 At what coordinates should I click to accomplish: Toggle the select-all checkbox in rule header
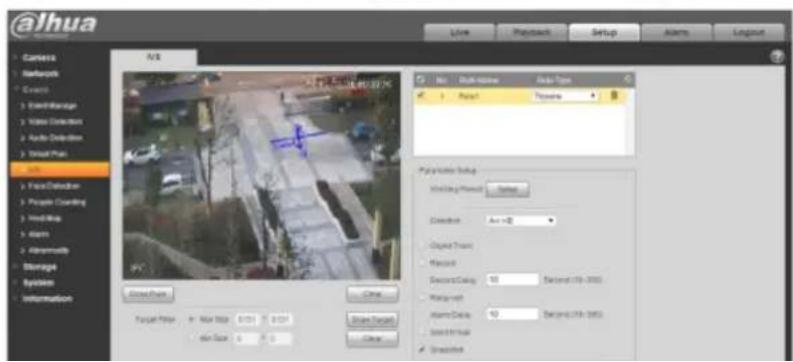pos(421,79)
